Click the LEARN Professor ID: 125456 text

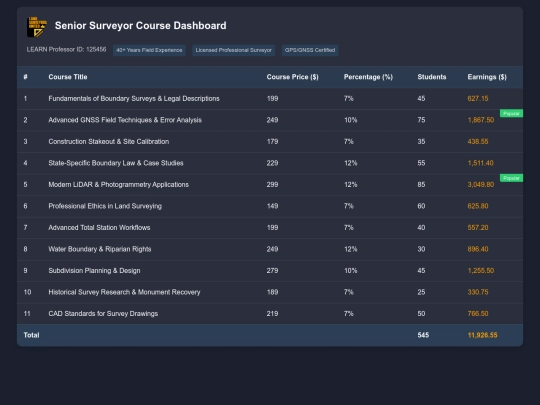coord(66,50)
